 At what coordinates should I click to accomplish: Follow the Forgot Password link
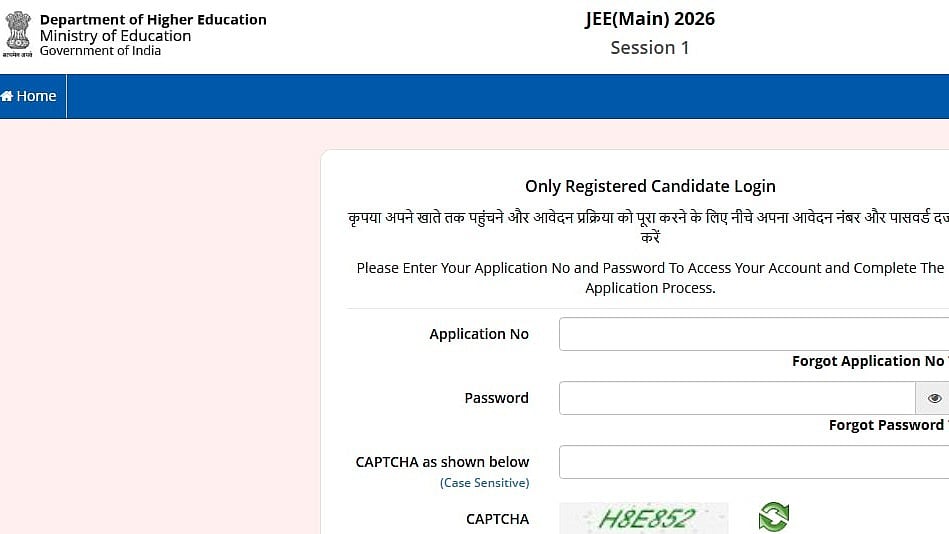pyautogui.click(x=886, y=425)
